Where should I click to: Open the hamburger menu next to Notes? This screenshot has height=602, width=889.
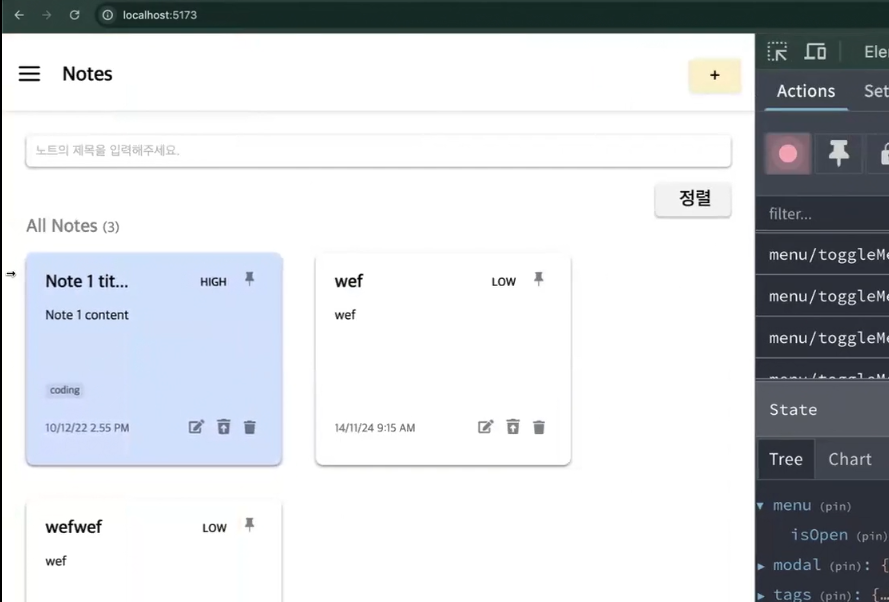pos(29,74)
